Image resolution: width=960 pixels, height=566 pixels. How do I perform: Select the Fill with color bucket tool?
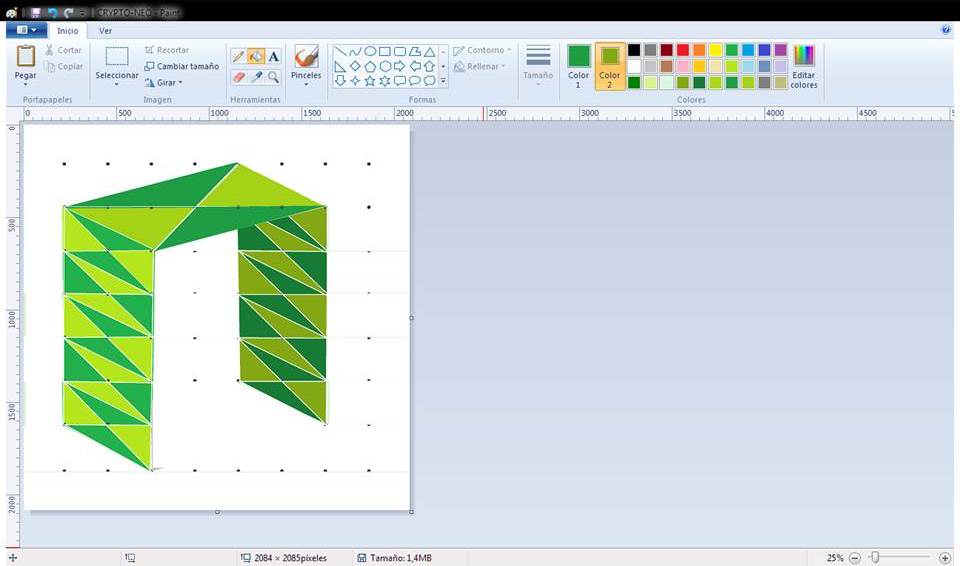coord(256,56)
